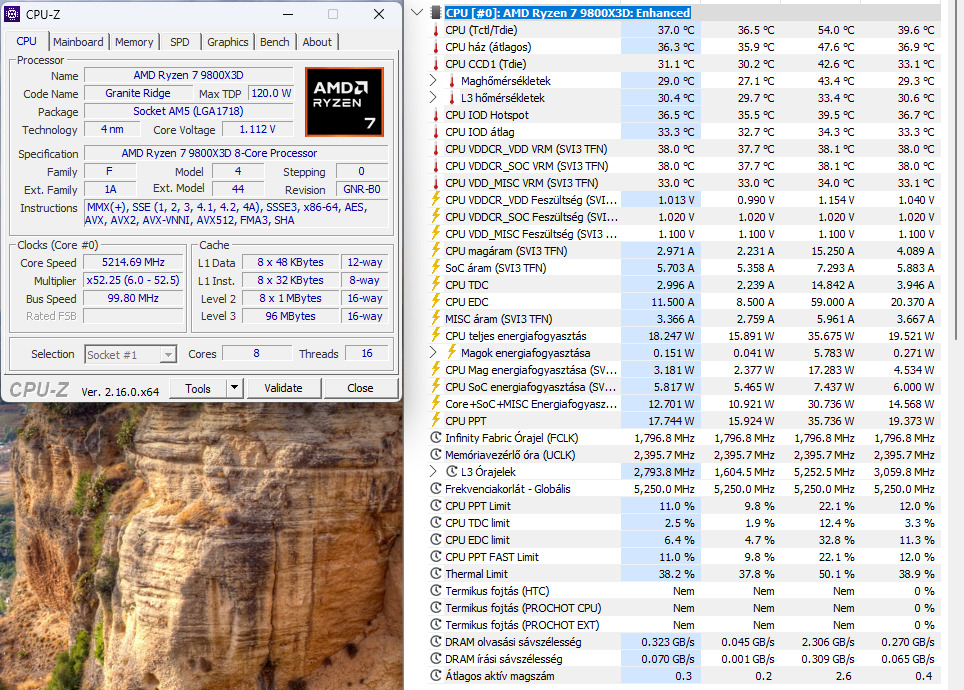Click the AMD Ryzen 7 logo in CPU-Z
Screen dimensions: 964x690
pos(344,101)
